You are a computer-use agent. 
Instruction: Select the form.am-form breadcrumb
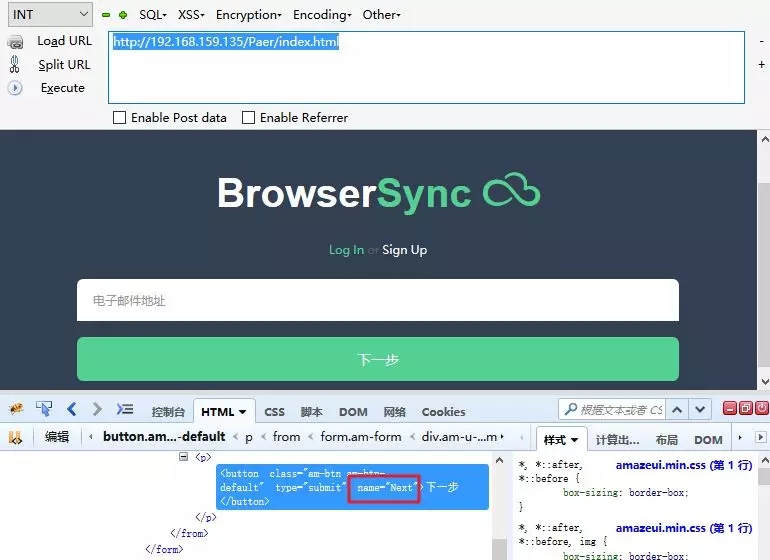point(361,437)
